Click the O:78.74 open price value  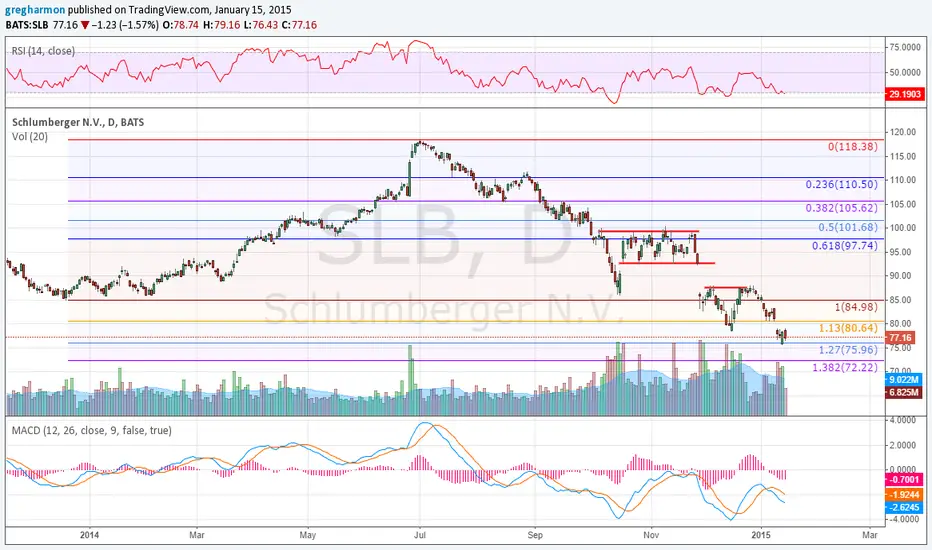pos(181,25)
